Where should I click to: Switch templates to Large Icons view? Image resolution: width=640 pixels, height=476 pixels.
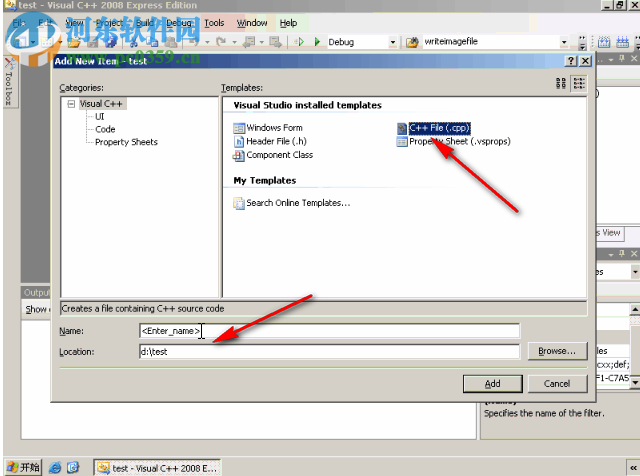click(x=561, y=83)
